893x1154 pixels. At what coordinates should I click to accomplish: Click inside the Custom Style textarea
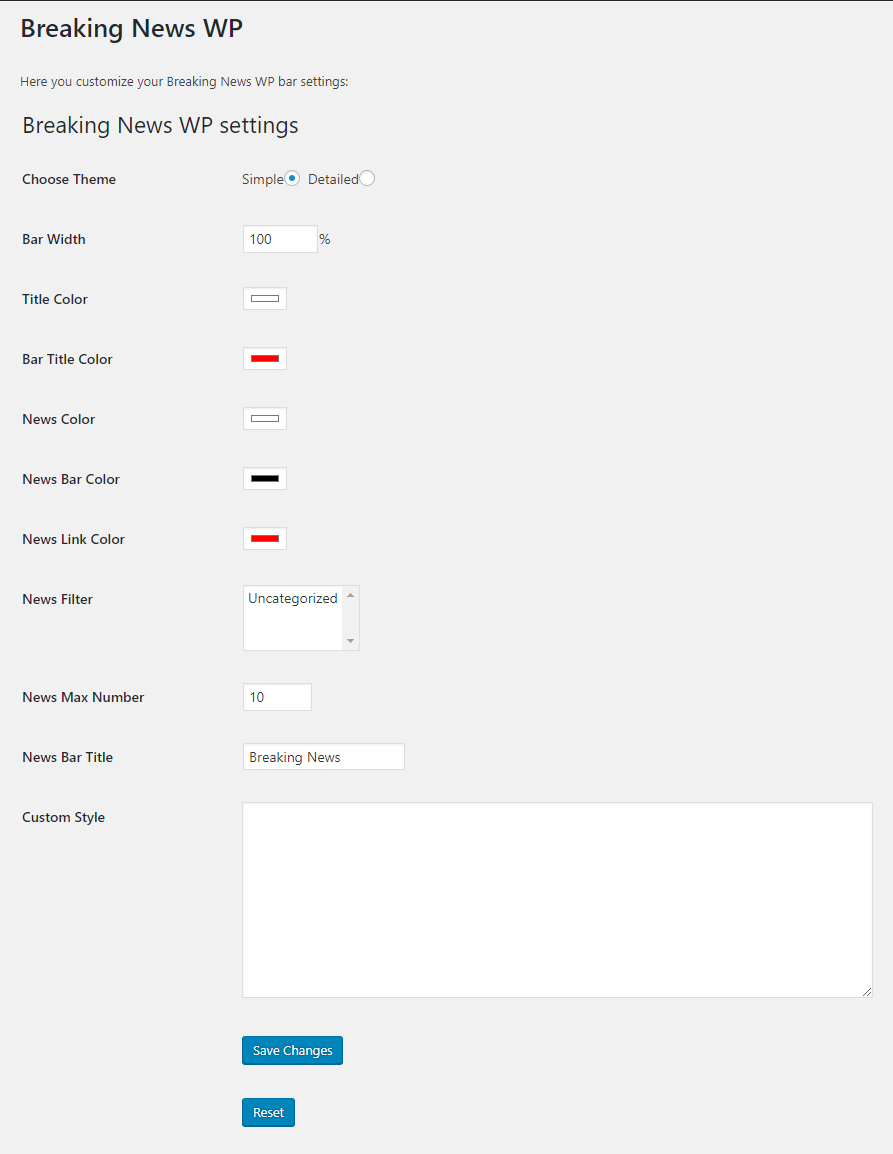pyautogui.click(x=557, y=899)
